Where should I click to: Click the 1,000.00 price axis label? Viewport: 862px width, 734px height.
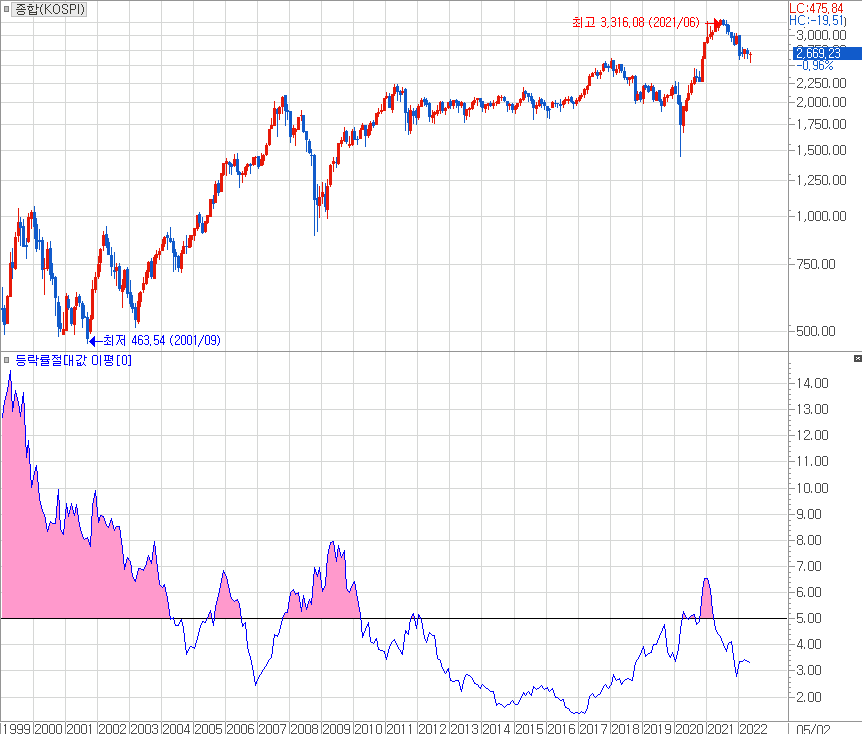coord(821,215)
